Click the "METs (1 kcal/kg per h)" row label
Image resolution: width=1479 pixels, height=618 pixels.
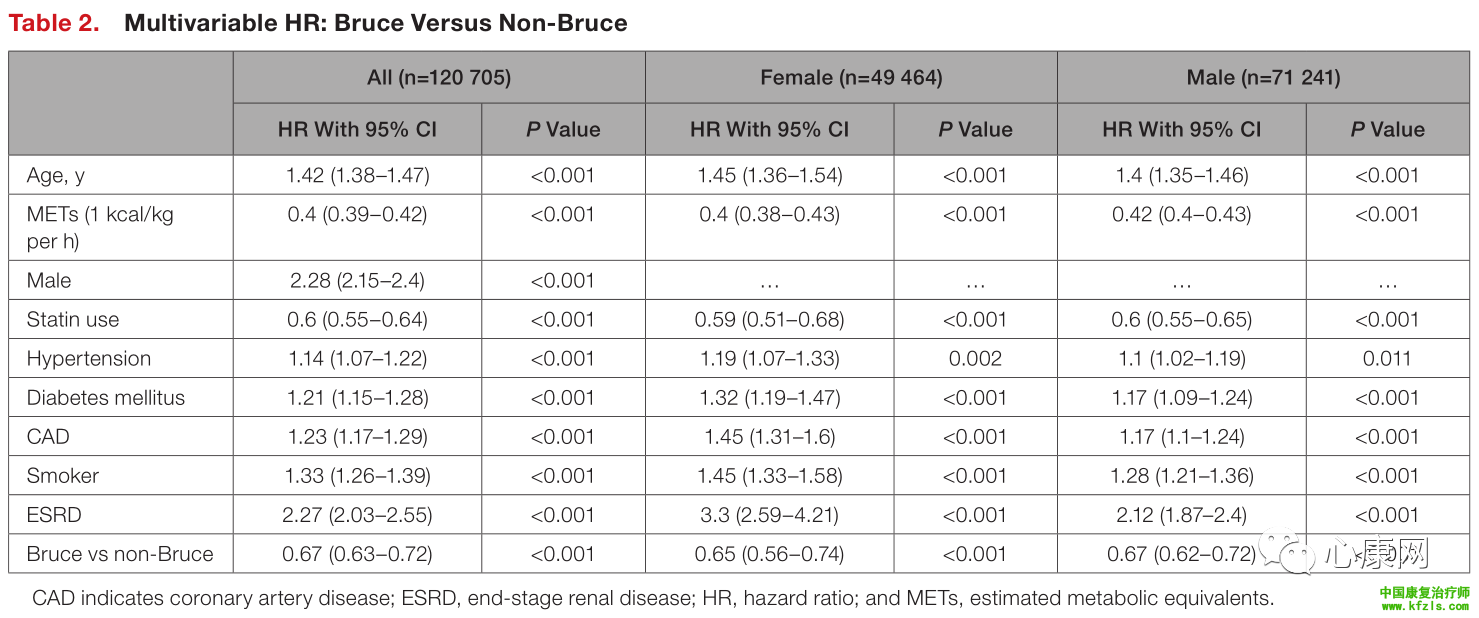click(x=100, y=227)
